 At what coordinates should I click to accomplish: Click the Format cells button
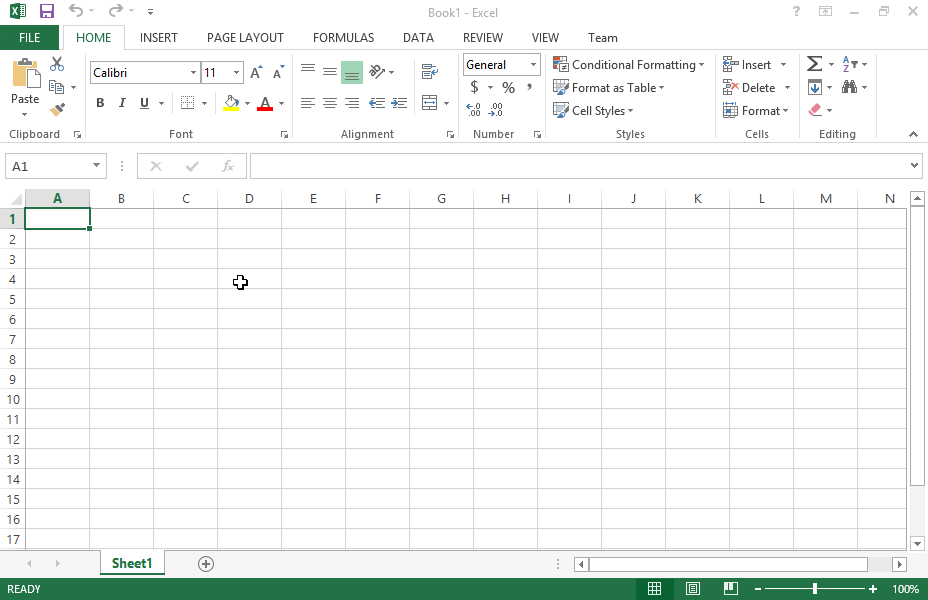755,111
